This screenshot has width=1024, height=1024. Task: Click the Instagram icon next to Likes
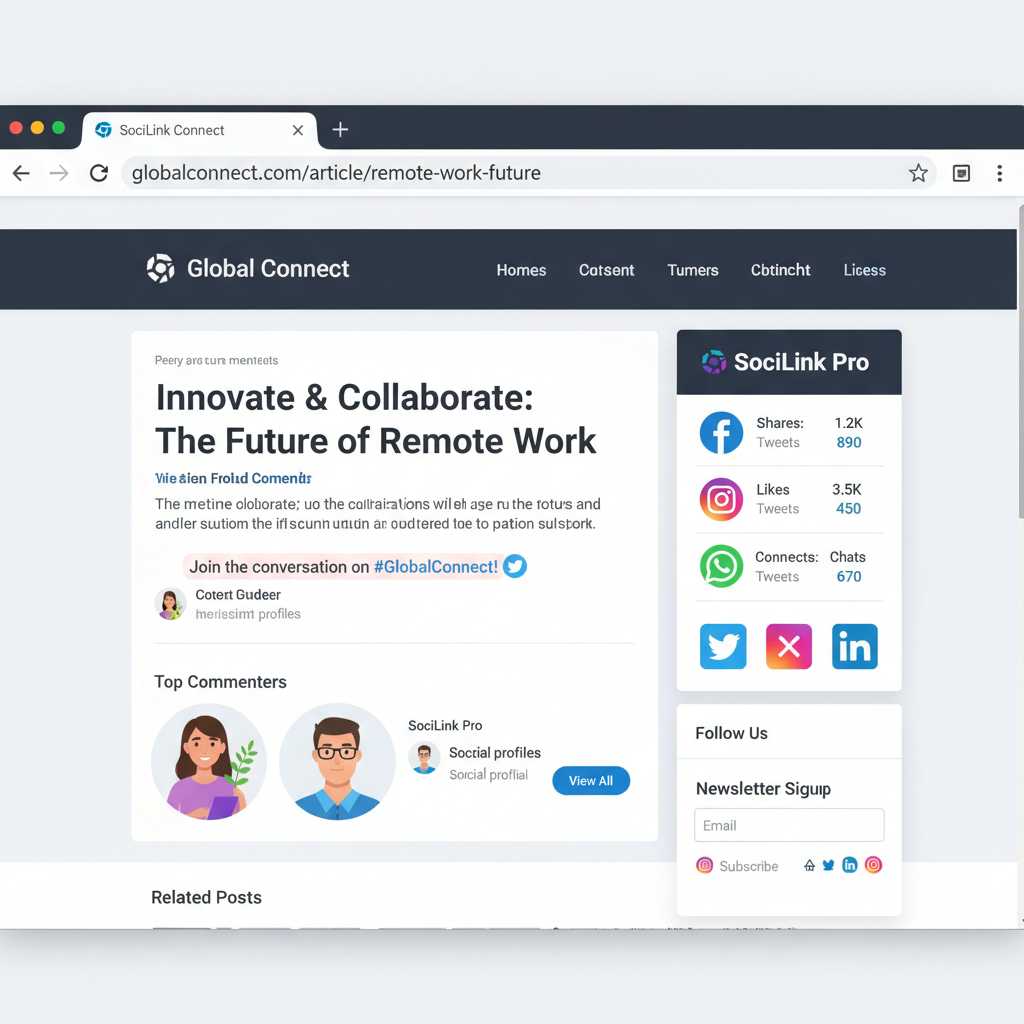click(x=721, y=500)
